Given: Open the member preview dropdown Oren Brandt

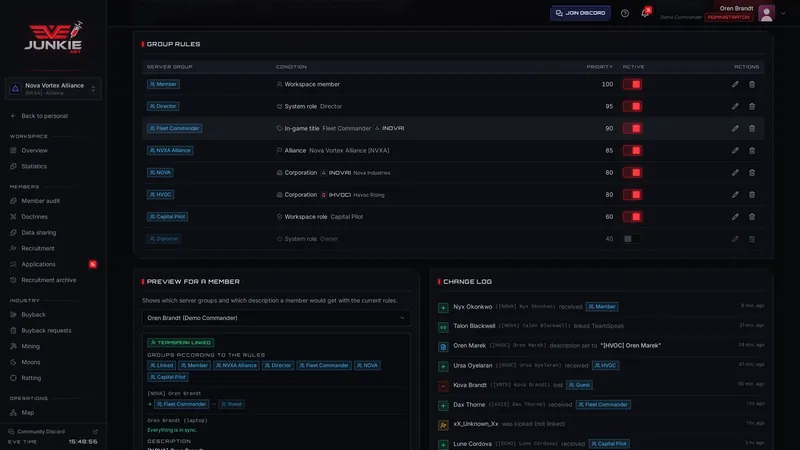Looking at the screenshot, I should [276, 318].
